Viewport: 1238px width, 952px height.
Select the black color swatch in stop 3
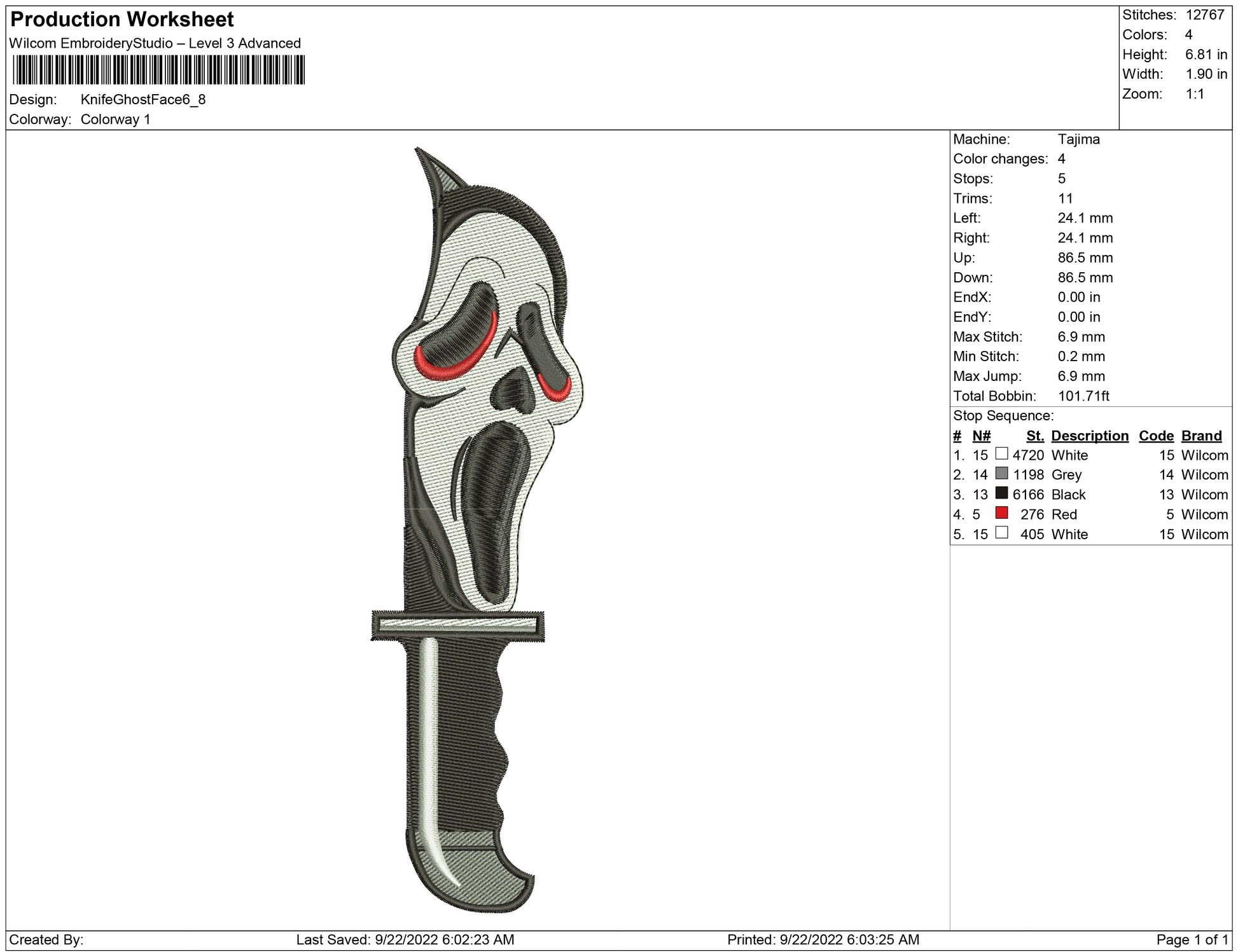pos(1001,493)
